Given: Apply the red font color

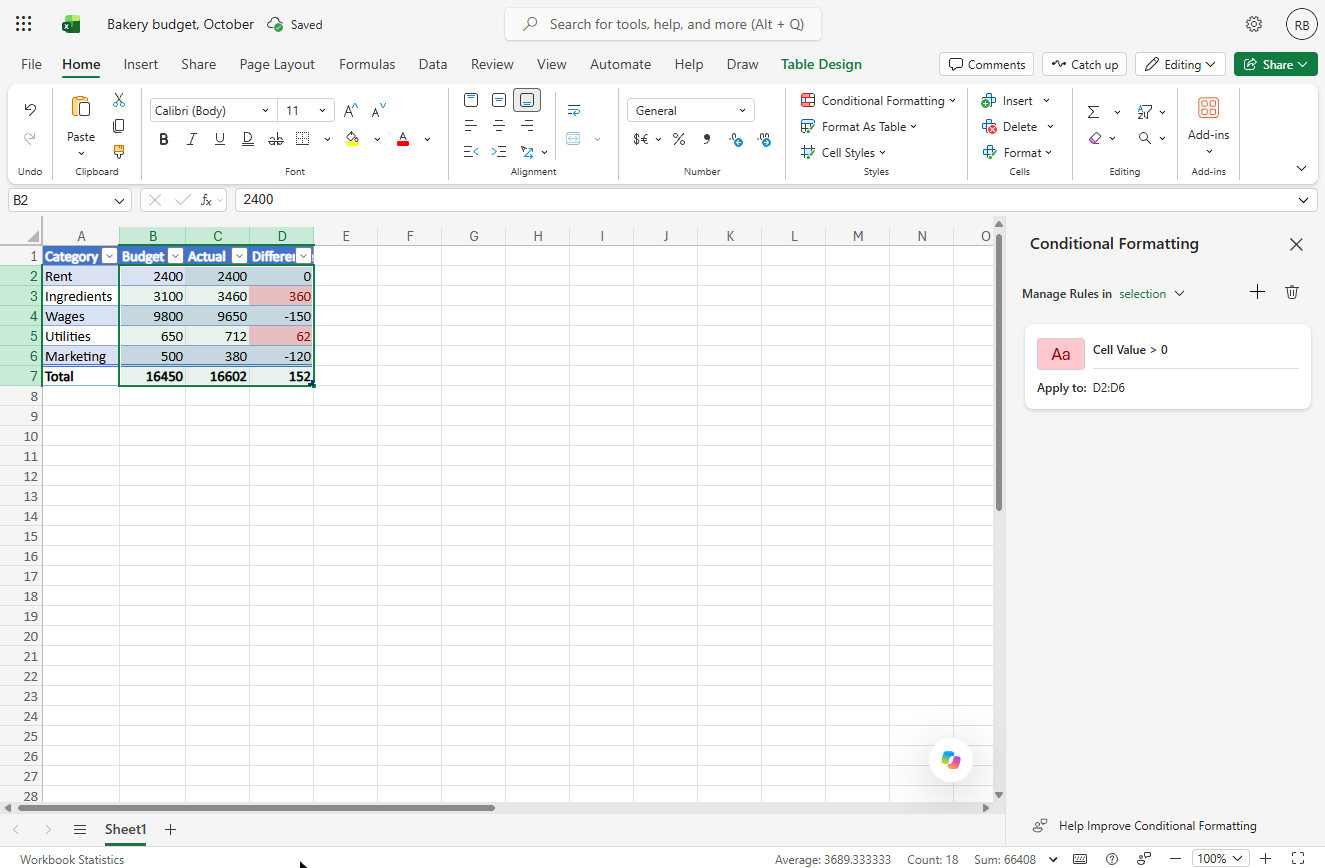Looking at the screenshot, I should pos(403,139).
